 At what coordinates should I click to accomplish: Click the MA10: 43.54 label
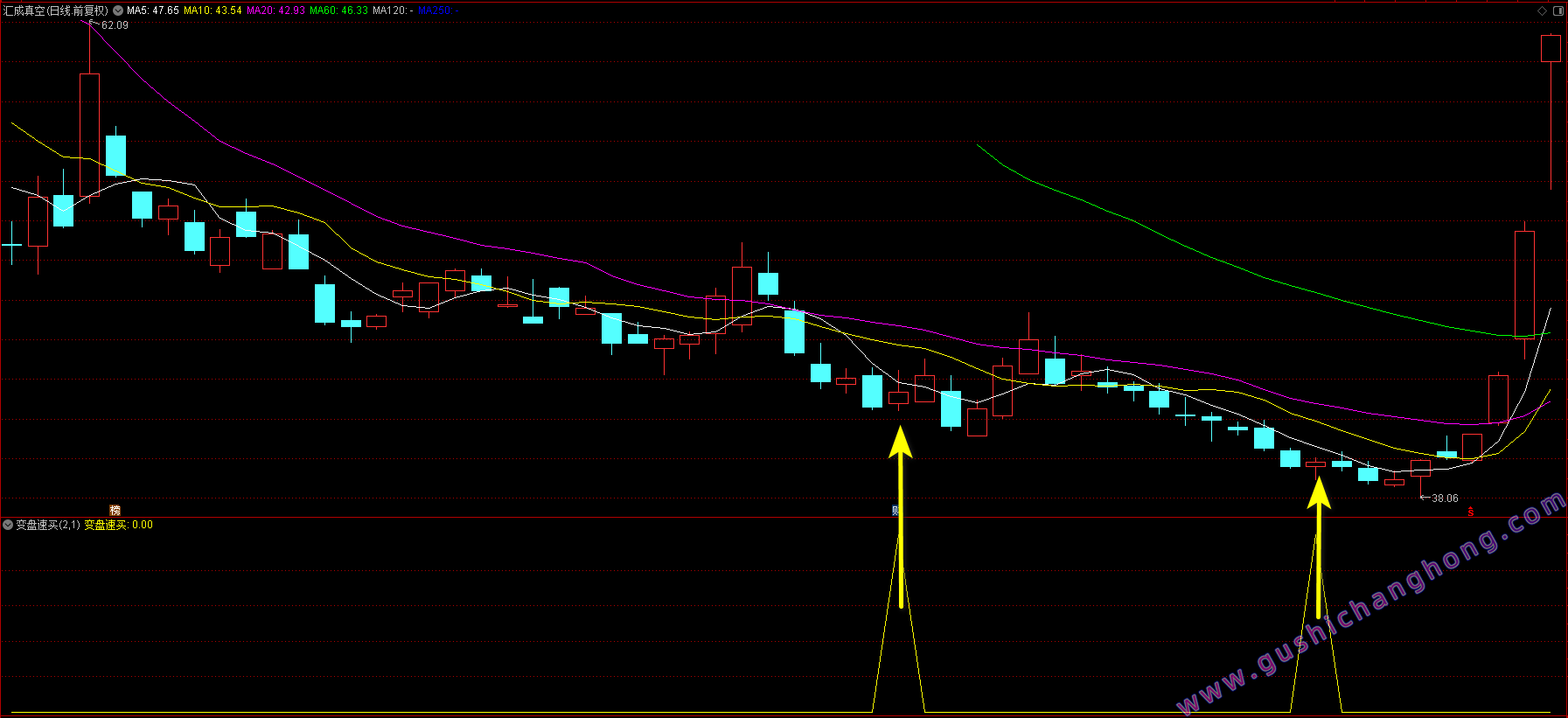pyautogui.click(x=213, y=10)
